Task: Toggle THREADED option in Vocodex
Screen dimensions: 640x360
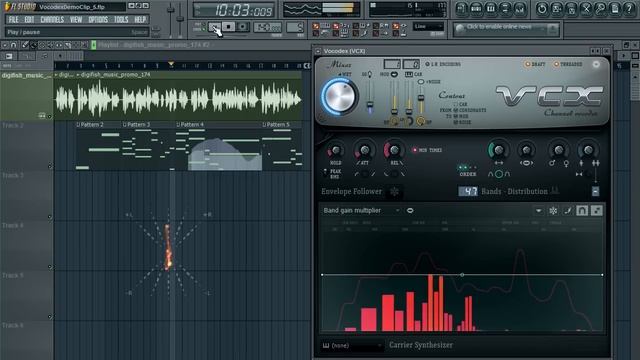Action: tap(568, 64)
